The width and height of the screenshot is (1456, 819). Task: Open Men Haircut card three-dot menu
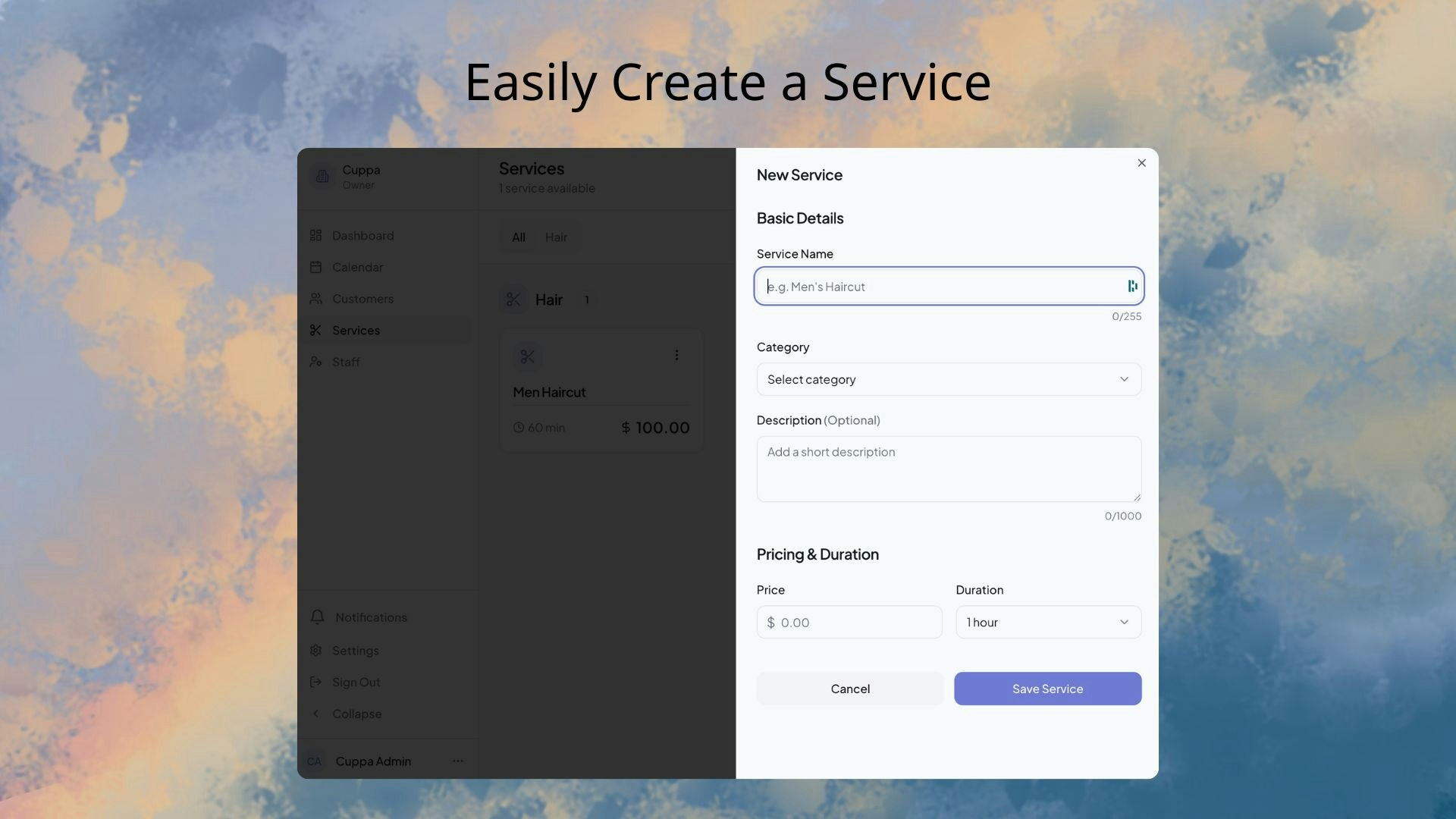[676, 355]
